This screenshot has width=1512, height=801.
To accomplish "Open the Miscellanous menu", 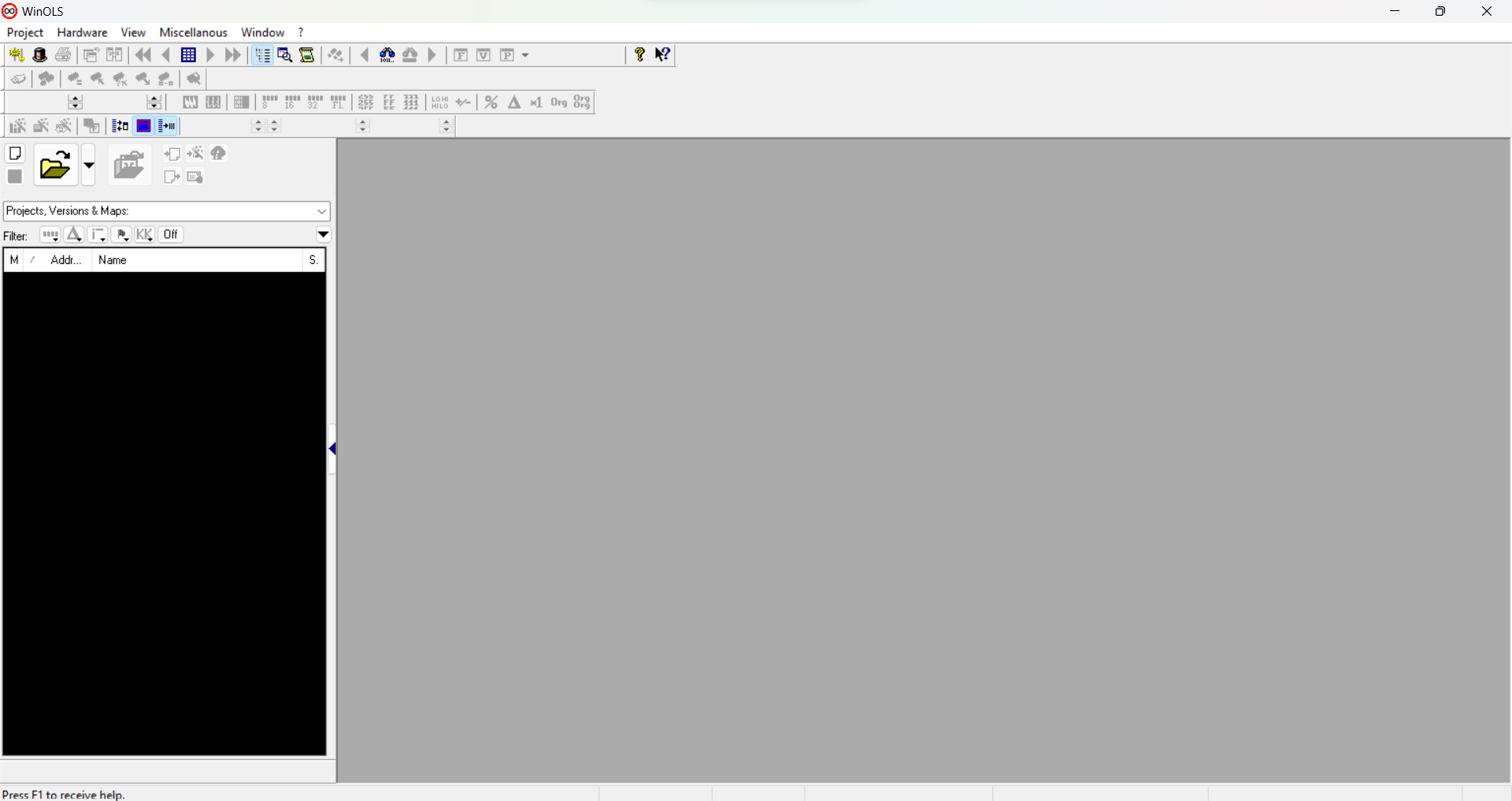I will click(193, 32).
